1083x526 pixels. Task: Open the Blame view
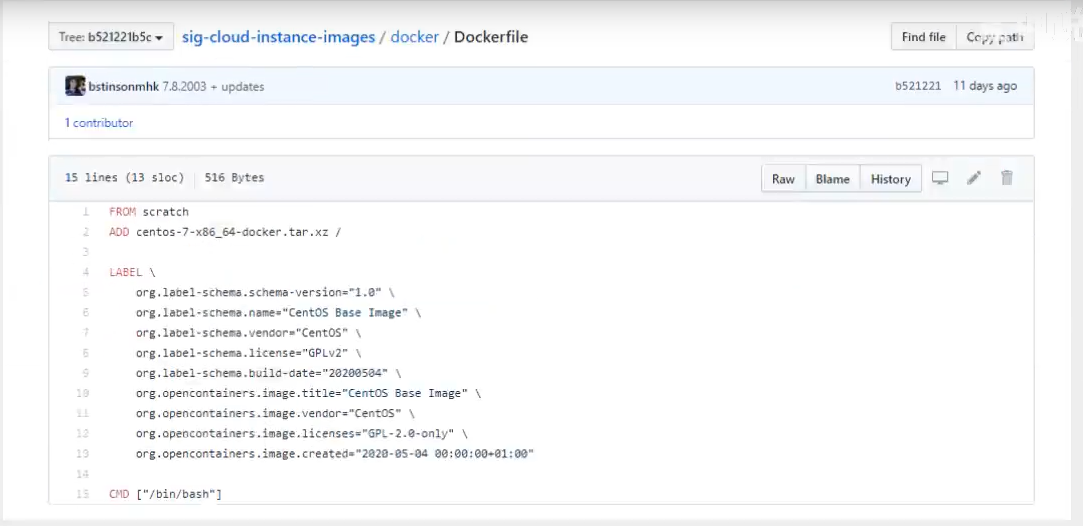click(x=832, y=179)
